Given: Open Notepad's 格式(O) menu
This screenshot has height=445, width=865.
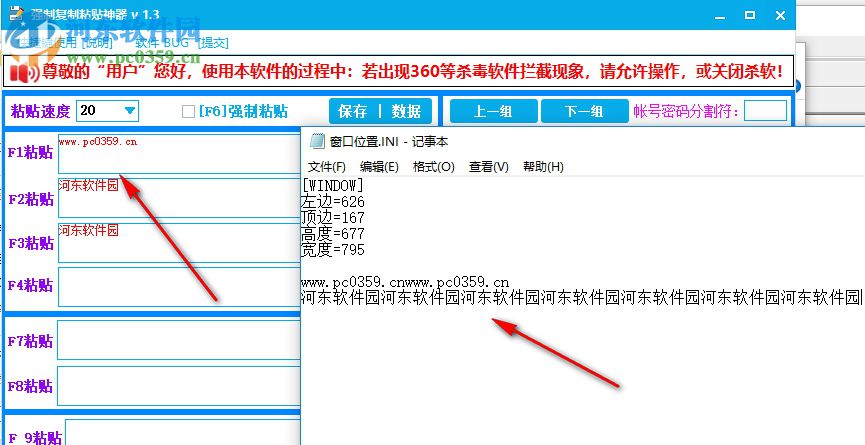Looking at the screenshot, I should pos(434,167).
